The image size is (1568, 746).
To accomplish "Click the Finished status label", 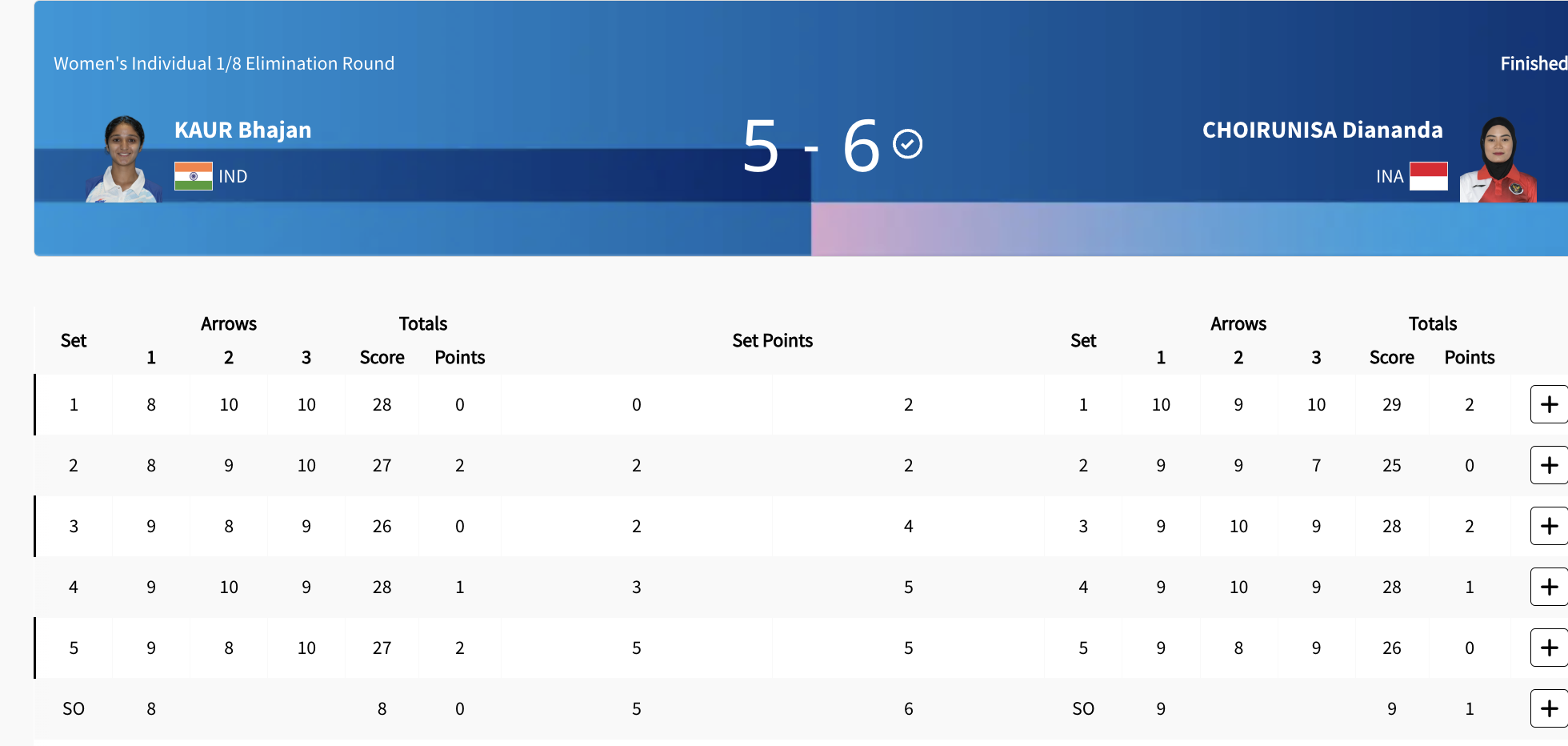I will tap(1533, 63).
